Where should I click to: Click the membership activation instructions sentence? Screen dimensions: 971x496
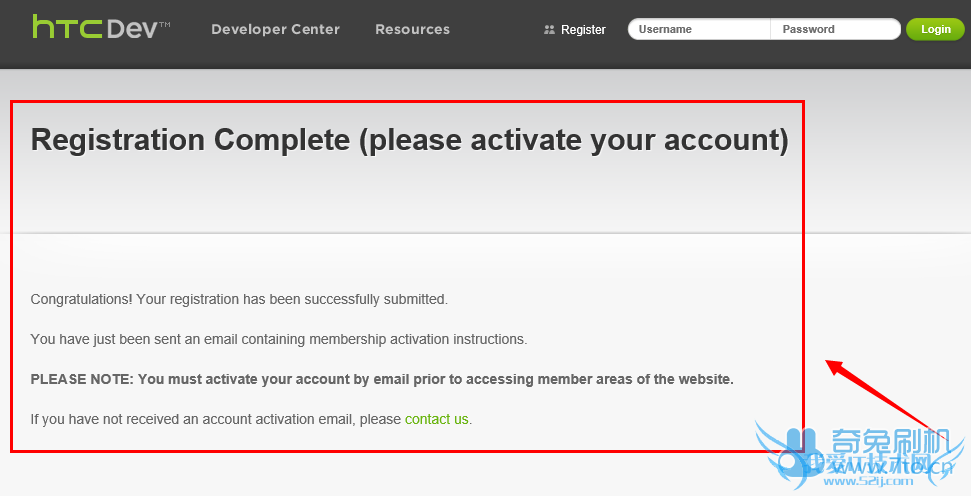[x=278, y=339]
